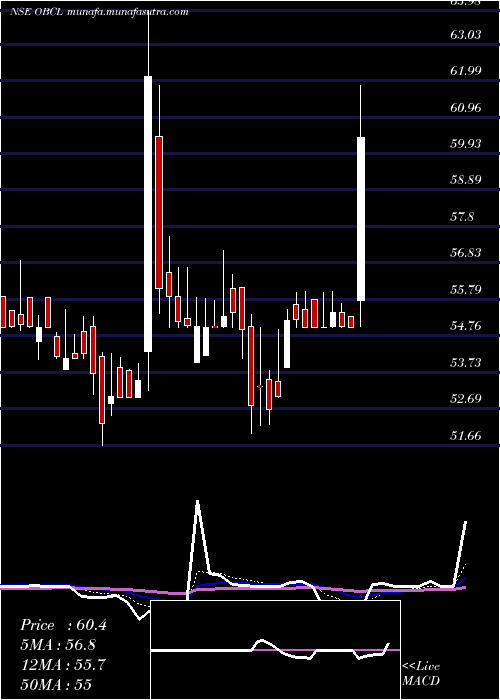
Task: Click the 55.79 price axis label
Action: pyautogui.click(x=466, y=289)
